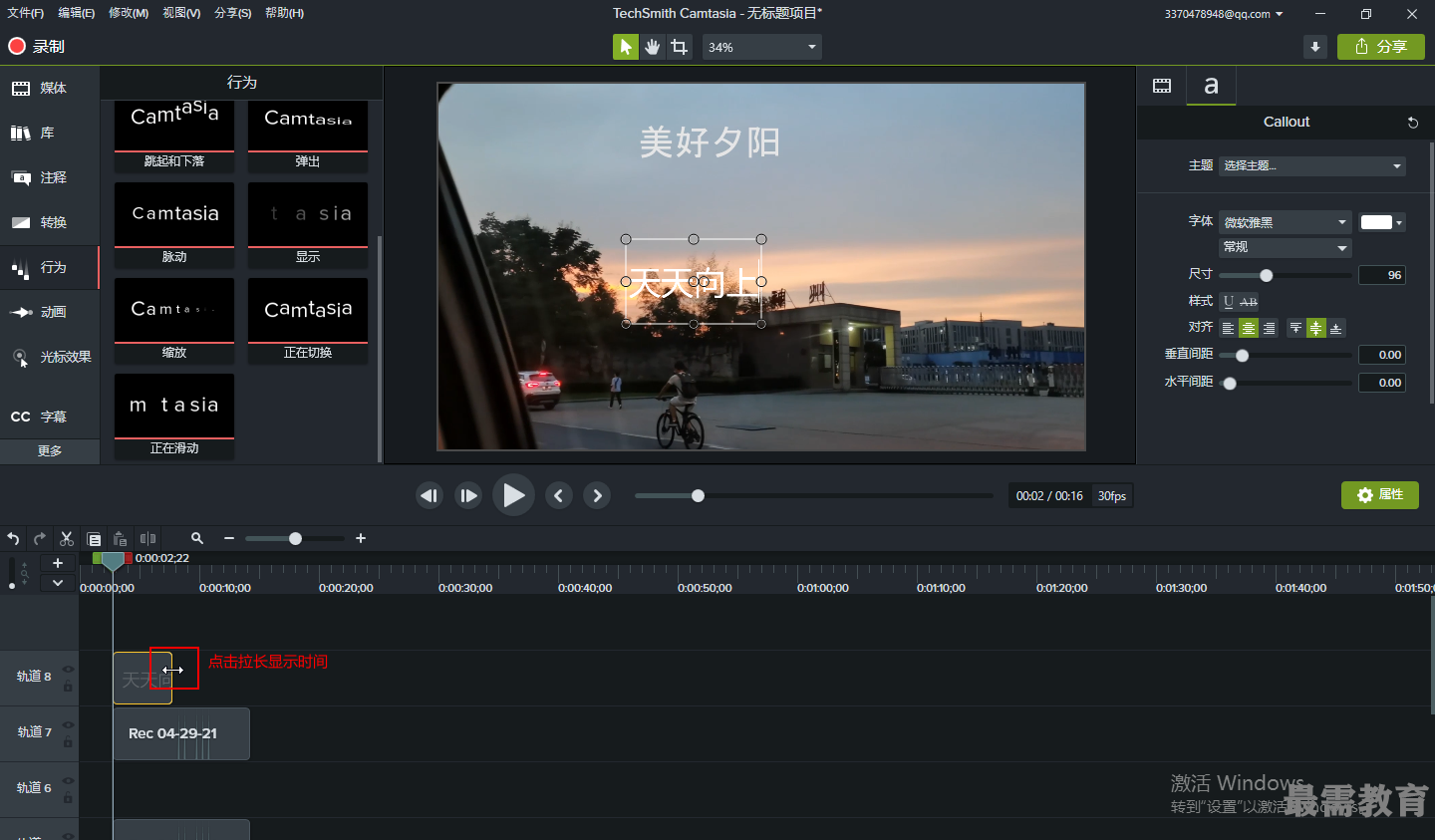Image resolution: width=1435 pixels, height=840 pixels.
Task: Click the 属性 properties button
Action: point(1380,495)
